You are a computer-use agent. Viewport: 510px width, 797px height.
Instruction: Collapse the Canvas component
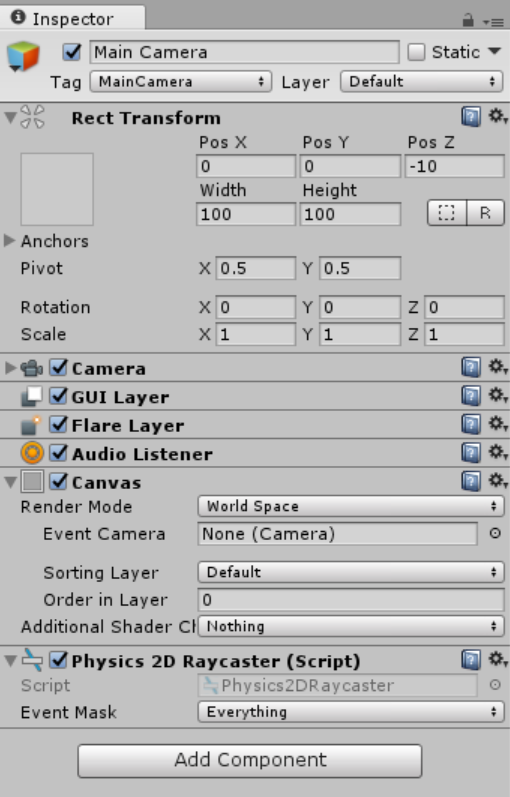point(10,482)
